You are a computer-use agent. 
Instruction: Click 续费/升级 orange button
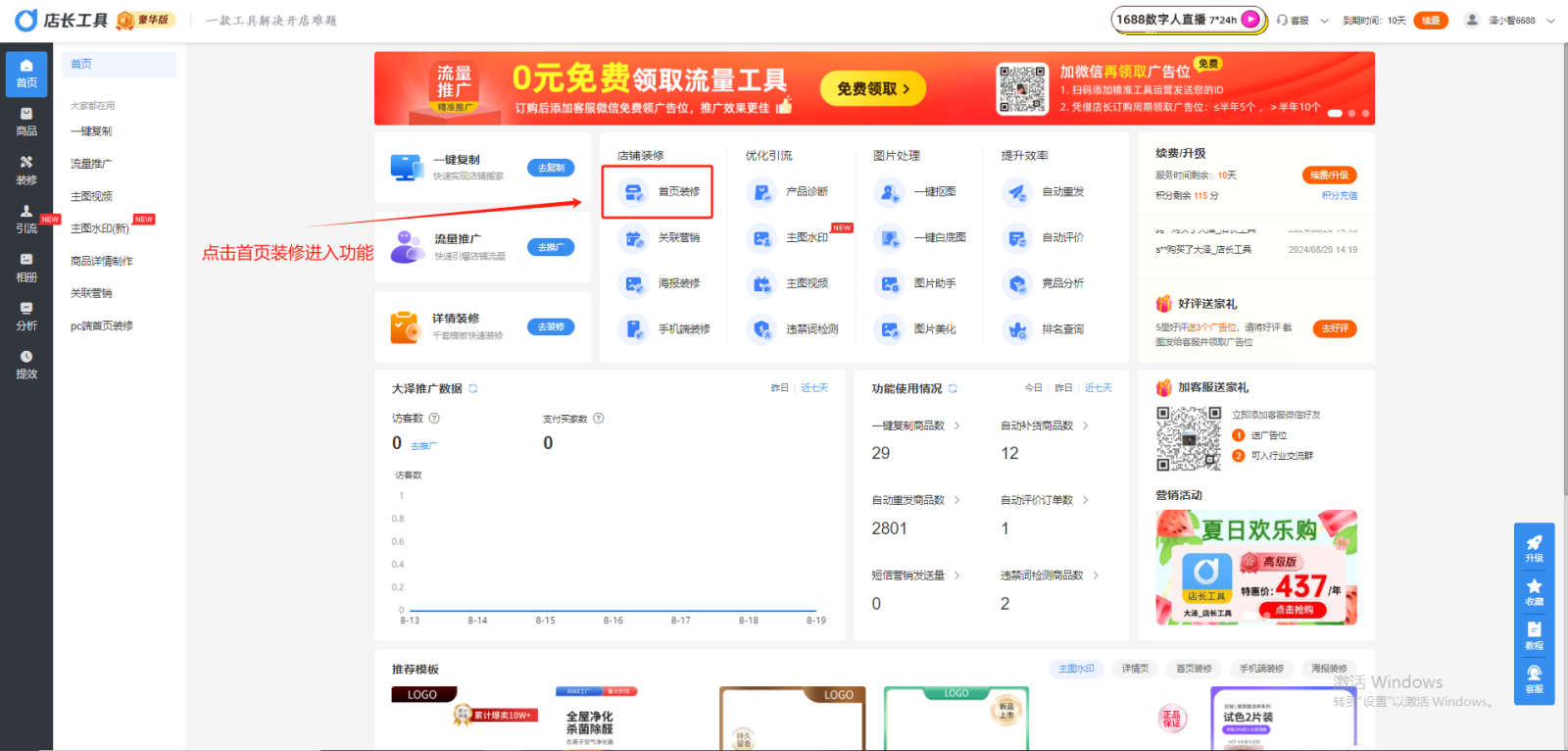coord(1330,175)
